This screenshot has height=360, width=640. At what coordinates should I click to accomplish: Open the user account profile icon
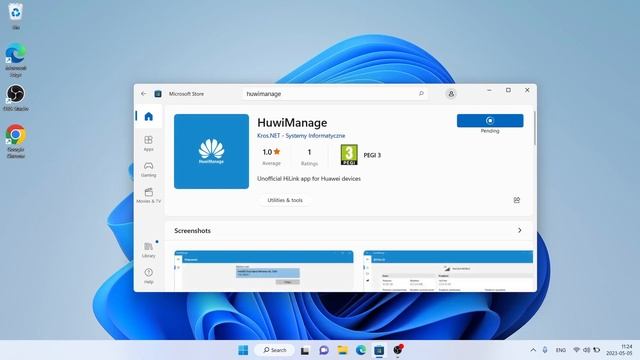[451, 94]
